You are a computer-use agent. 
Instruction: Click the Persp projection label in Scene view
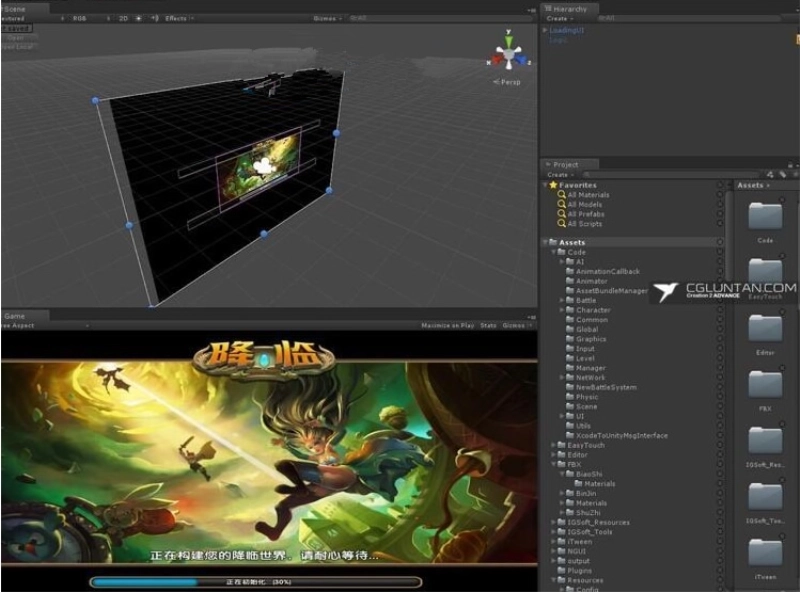pyautogui.click(x=507, y=82)
